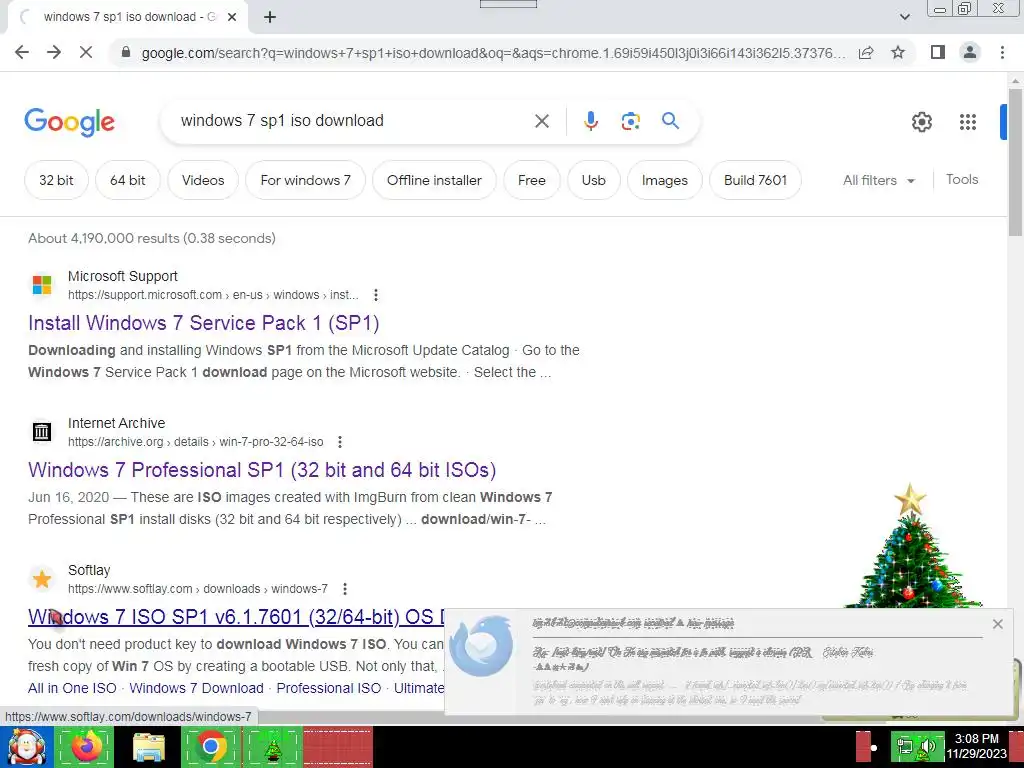Filter results by 32 bit

(x=56, y=180)
